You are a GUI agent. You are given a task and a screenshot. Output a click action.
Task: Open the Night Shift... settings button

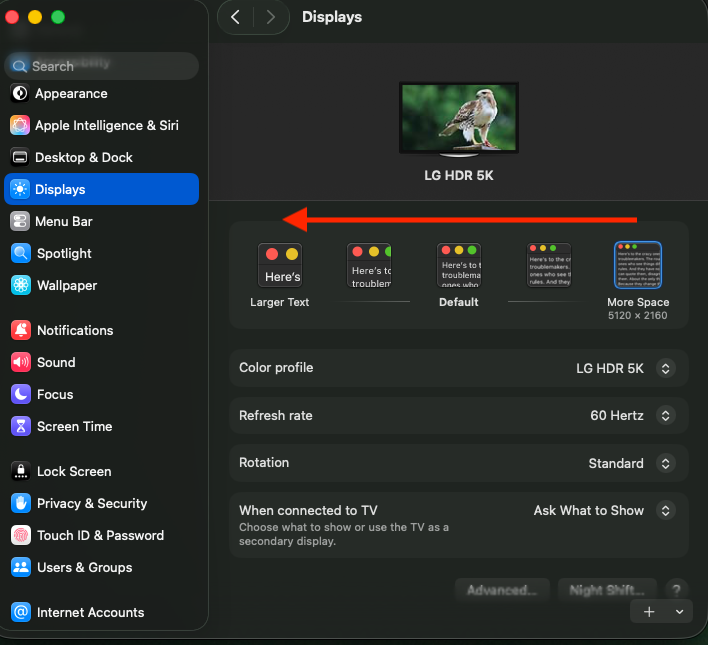607,590
